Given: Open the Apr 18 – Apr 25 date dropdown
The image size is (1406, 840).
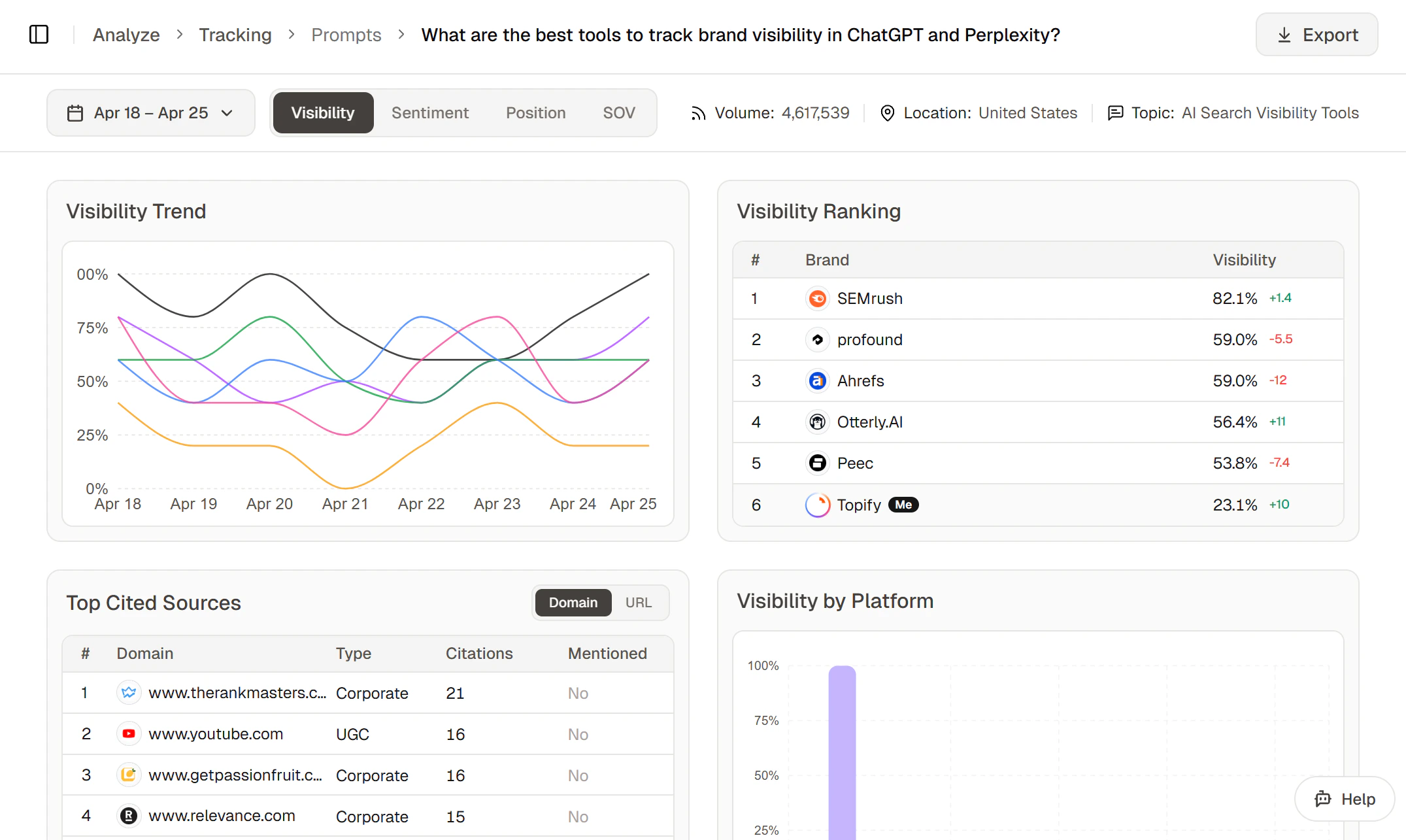Looking at the screenshot, I should (151, 113).
